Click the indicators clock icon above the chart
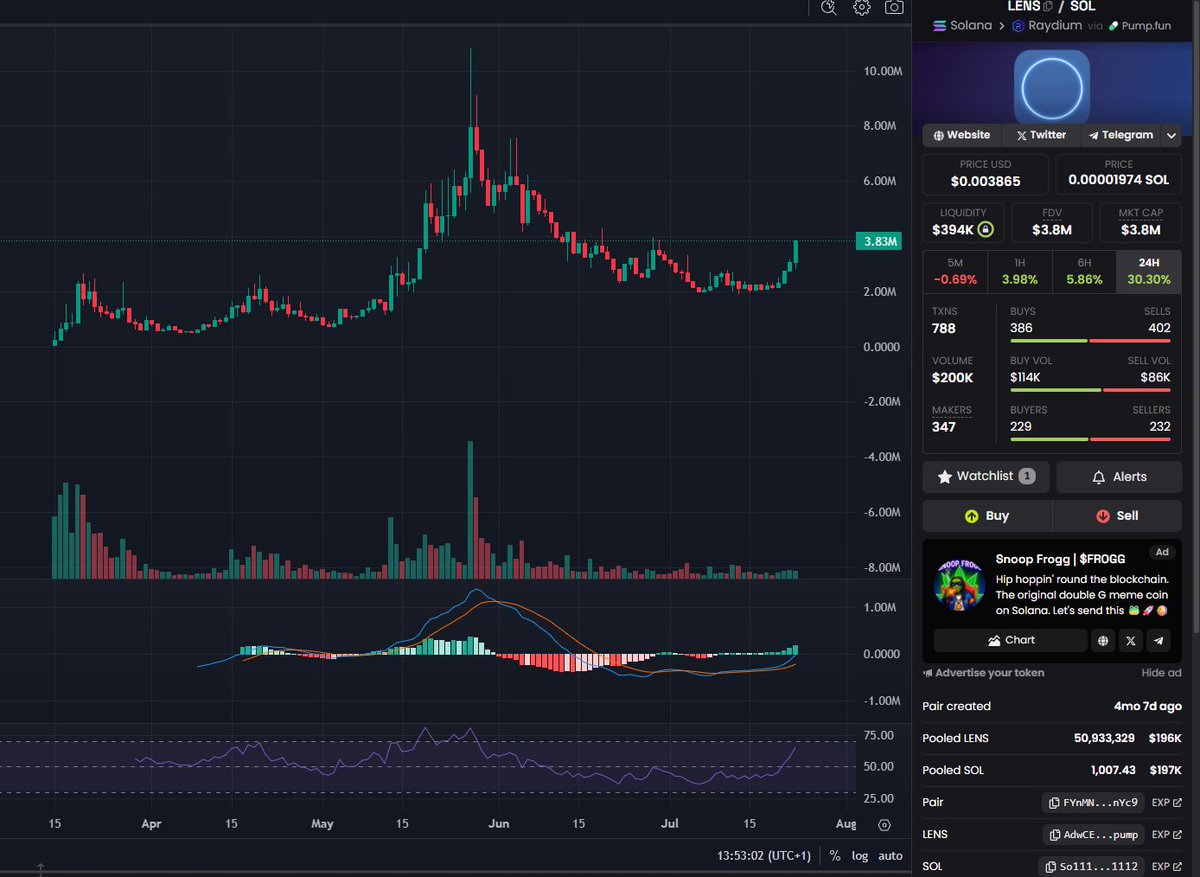This screenshot has width=1200, height=877. point(828,7)
